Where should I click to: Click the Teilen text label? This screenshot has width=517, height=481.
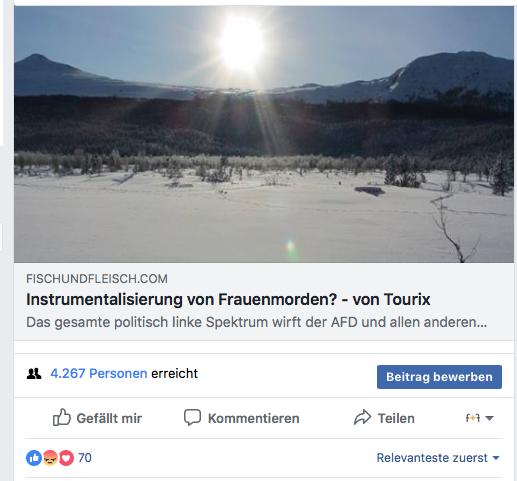(396, 418)
